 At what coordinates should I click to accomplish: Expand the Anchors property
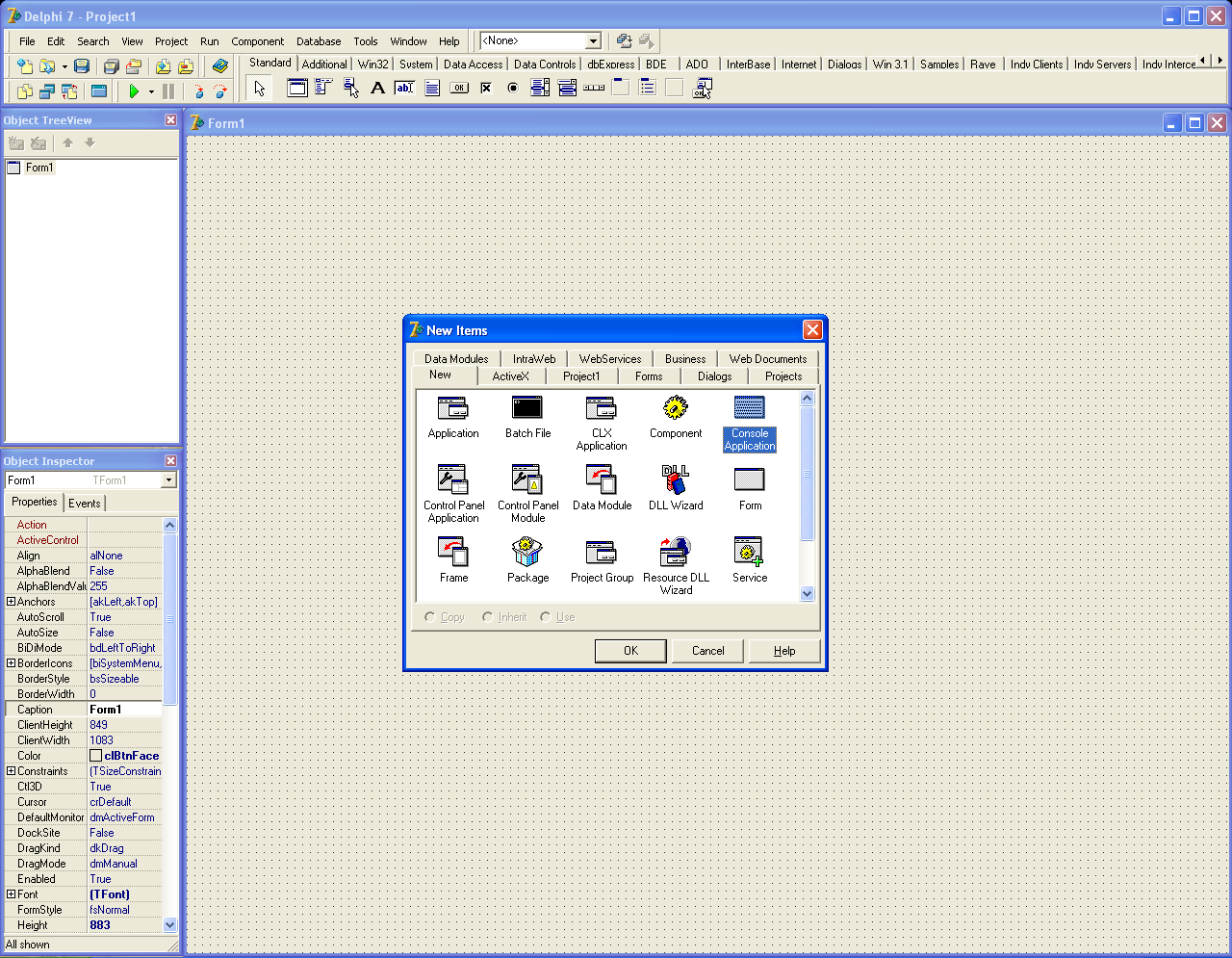point(11,602)
